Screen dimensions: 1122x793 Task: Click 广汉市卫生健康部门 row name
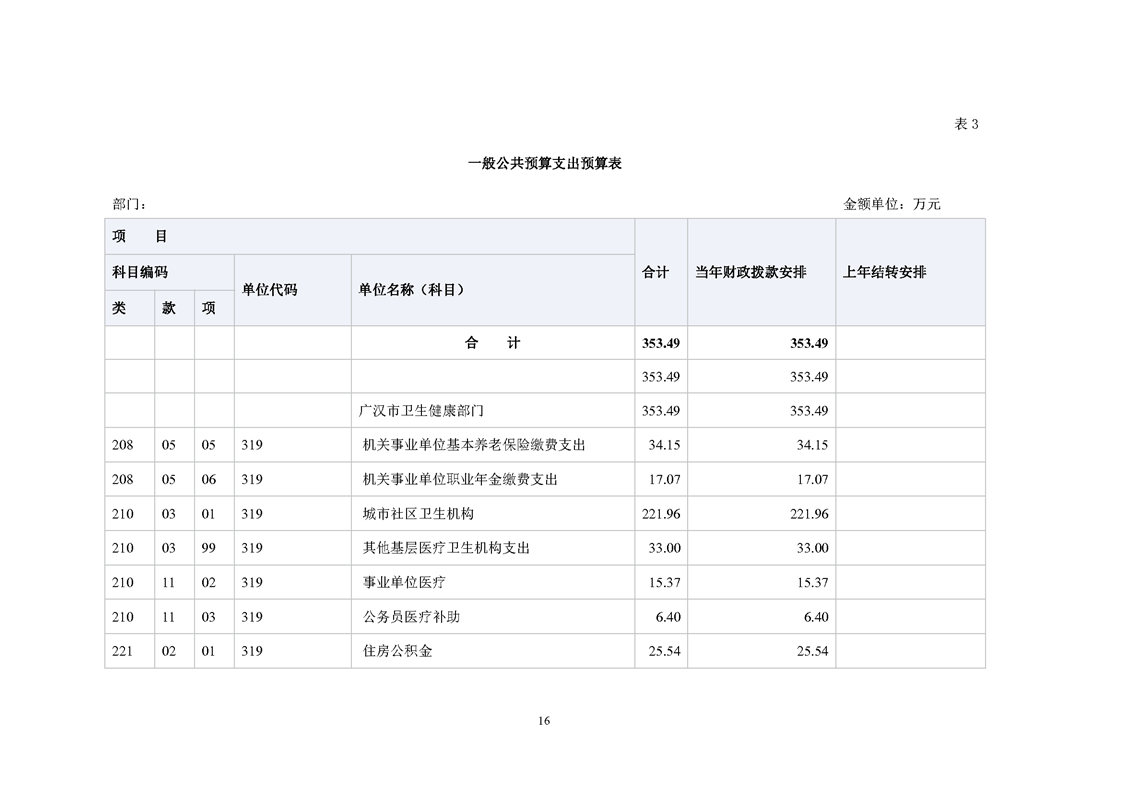(421, 411)
